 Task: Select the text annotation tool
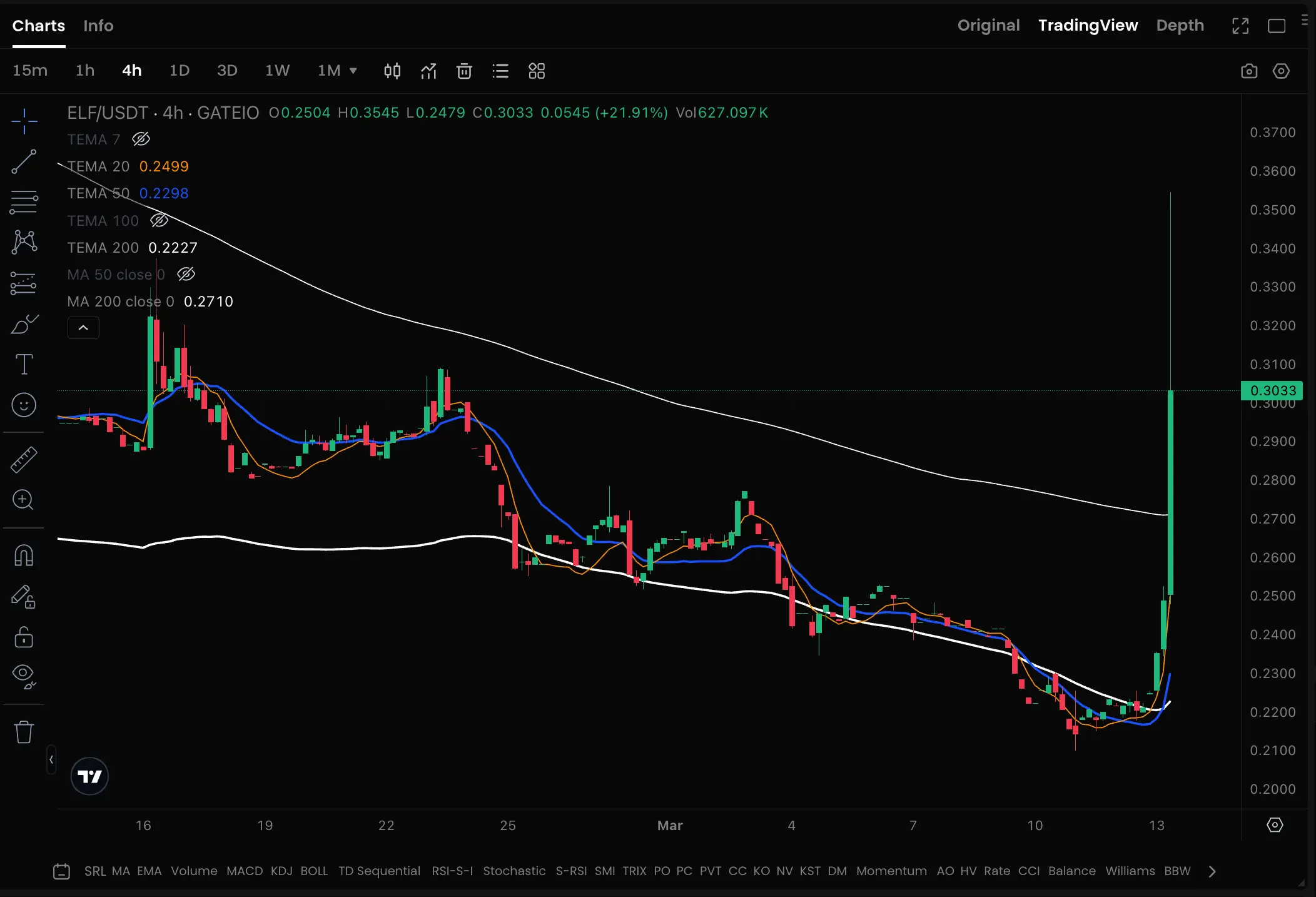24,364
